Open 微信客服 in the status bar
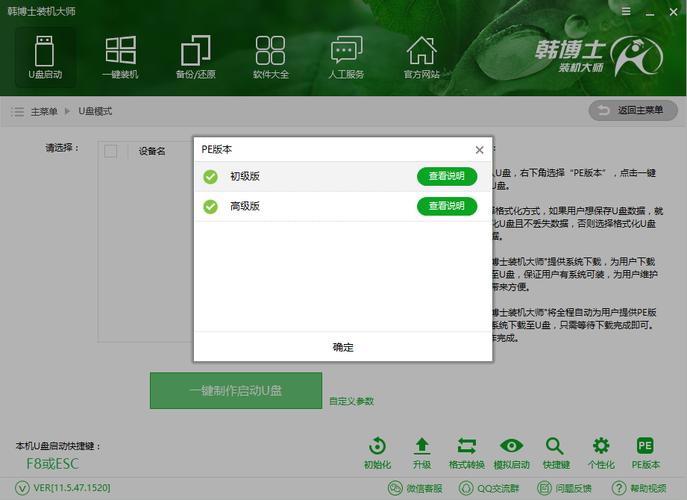 point(415,488)
